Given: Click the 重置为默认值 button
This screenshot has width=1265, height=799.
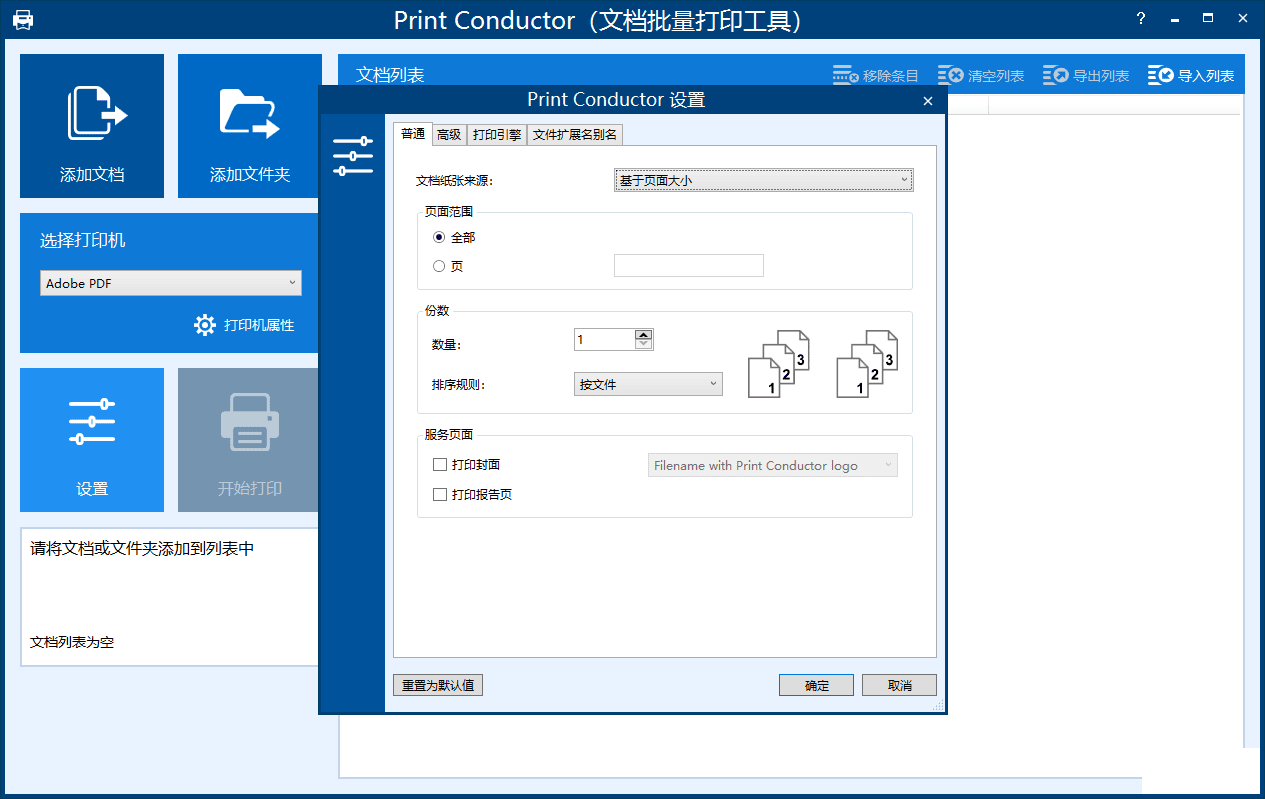Looking at the screenshot, I should point(438,685).
